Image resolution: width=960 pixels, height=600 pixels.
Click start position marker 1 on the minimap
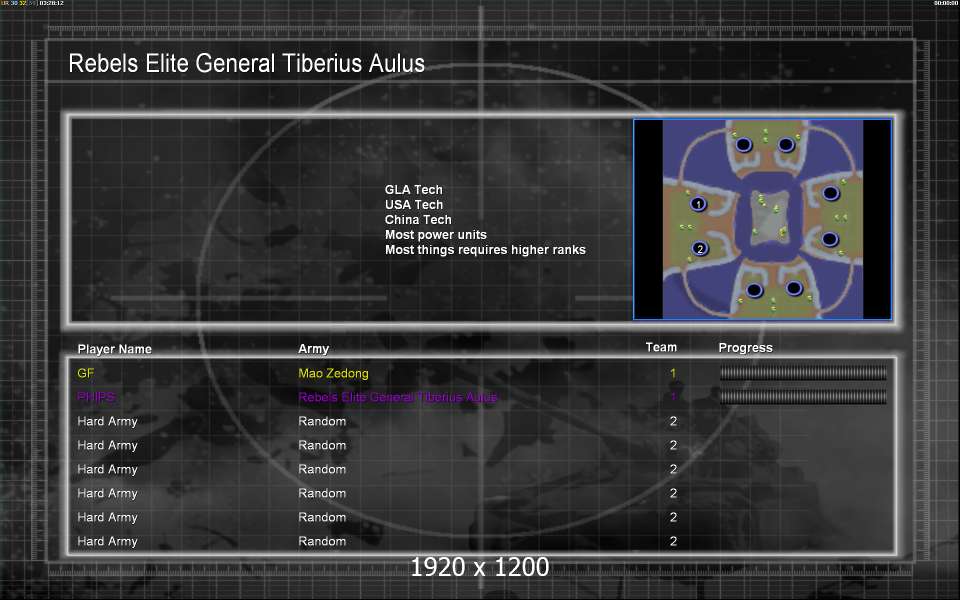[x=699, y=204]
